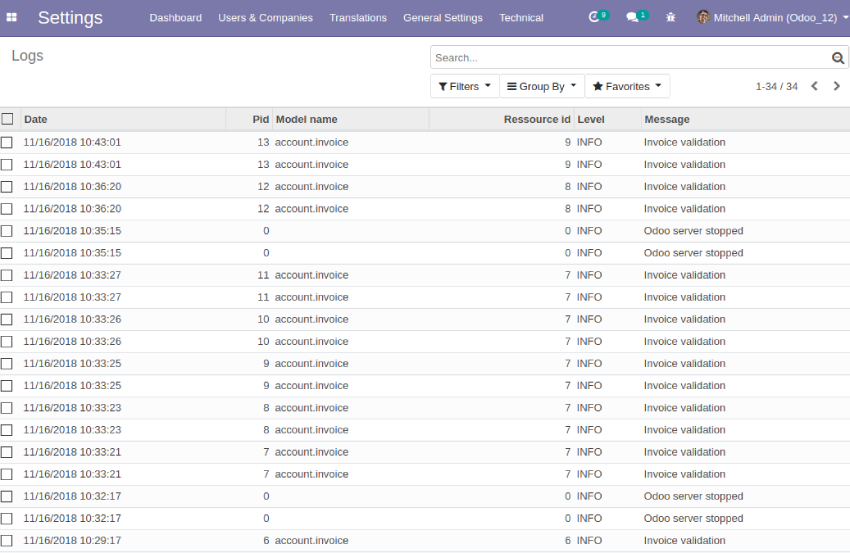
Task: Toggle the select-all checkbox in header
Action: tap(7, 119)
